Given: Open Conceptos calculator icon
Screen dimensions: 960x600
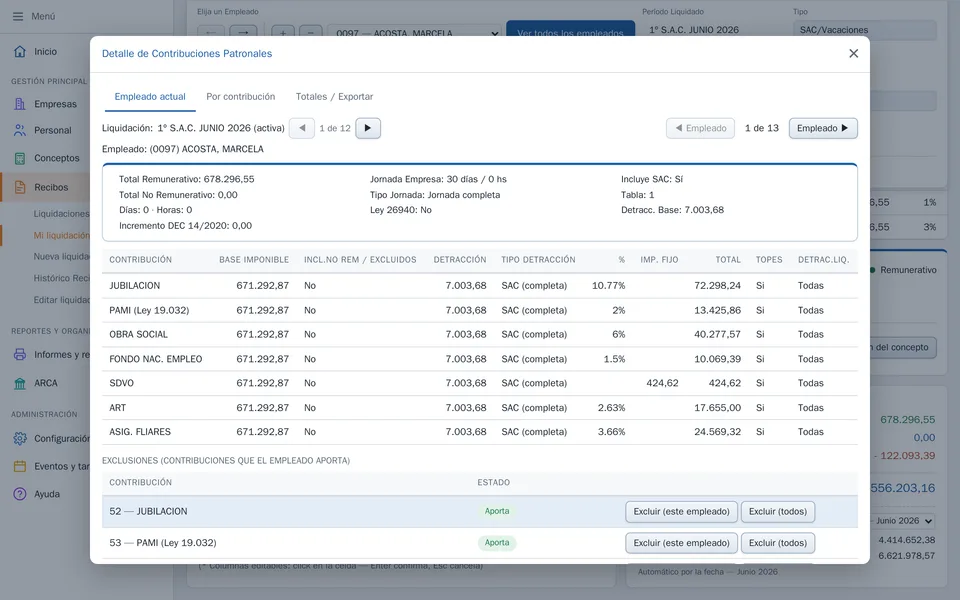Looking at the screenshot, I should pyautogui.click(x=20, y=158).
